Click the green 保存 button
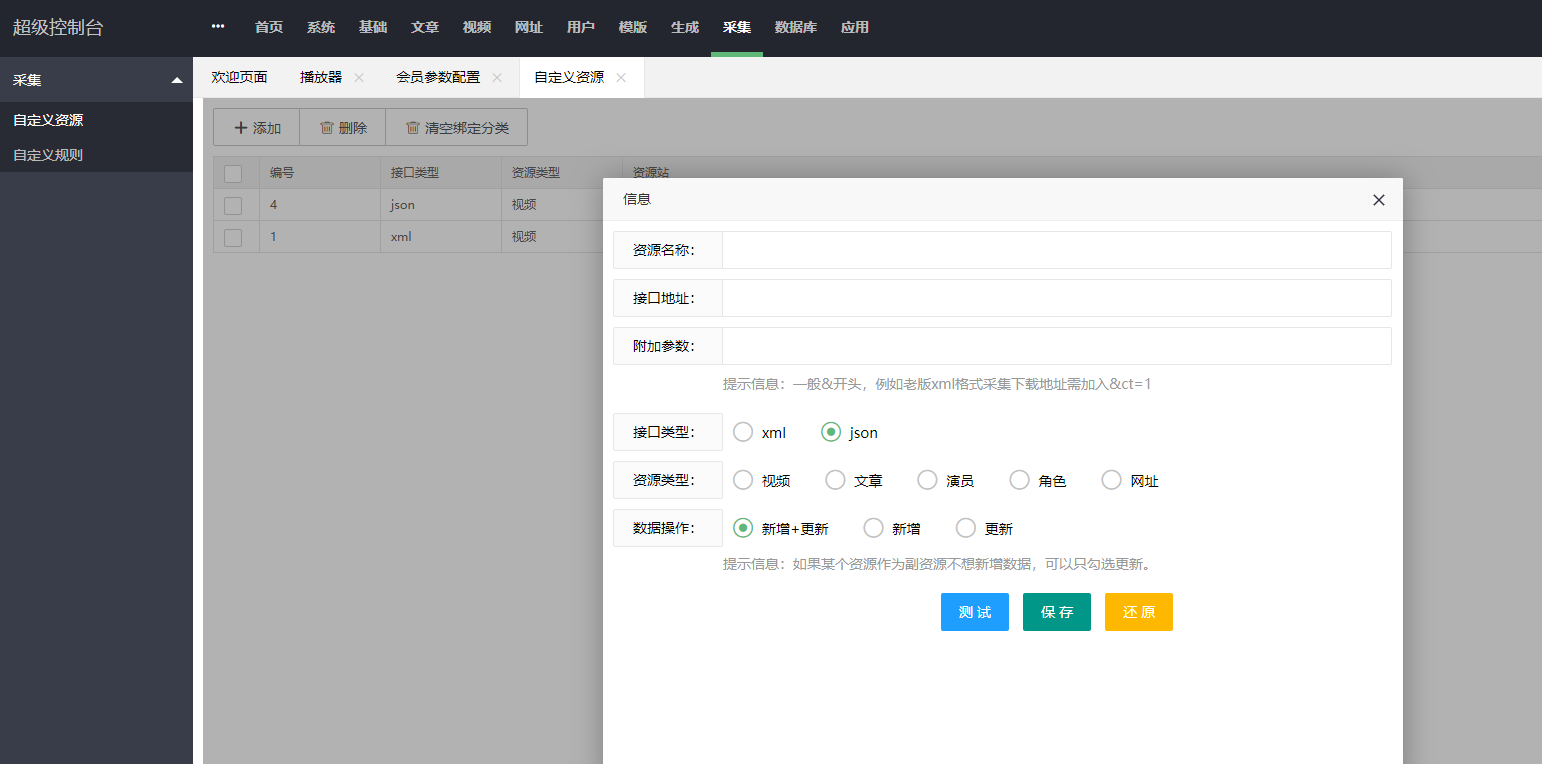Viewport: 1542px width, 764px height. coord(1057,612)
